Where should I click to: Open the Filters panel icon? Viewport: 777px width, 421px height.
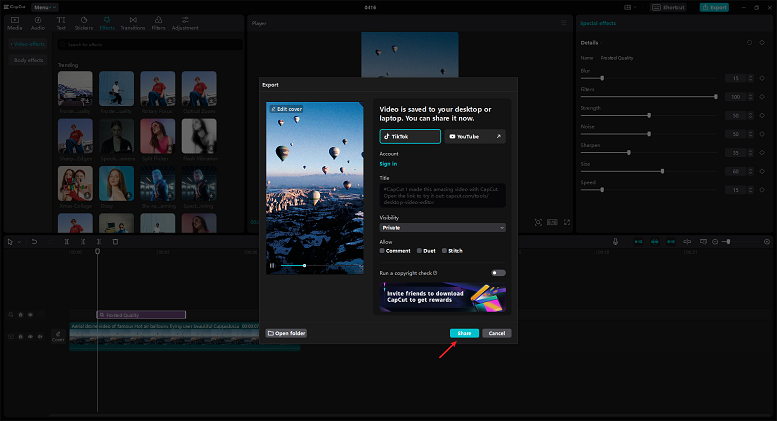[x=158, y=21]
